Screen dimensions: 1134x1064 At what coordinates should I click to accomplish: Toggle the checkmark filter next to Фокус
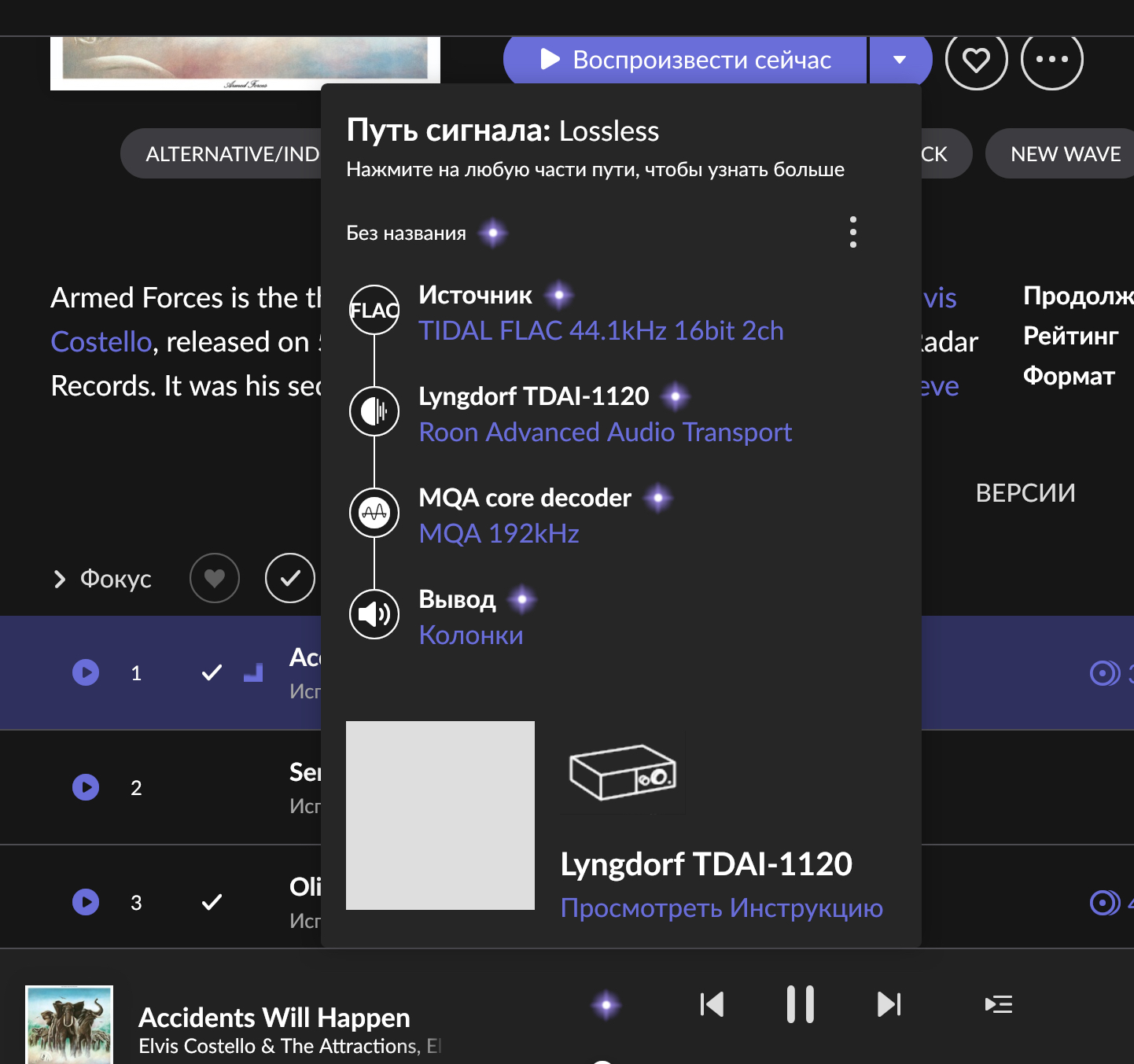pos(290,578)
